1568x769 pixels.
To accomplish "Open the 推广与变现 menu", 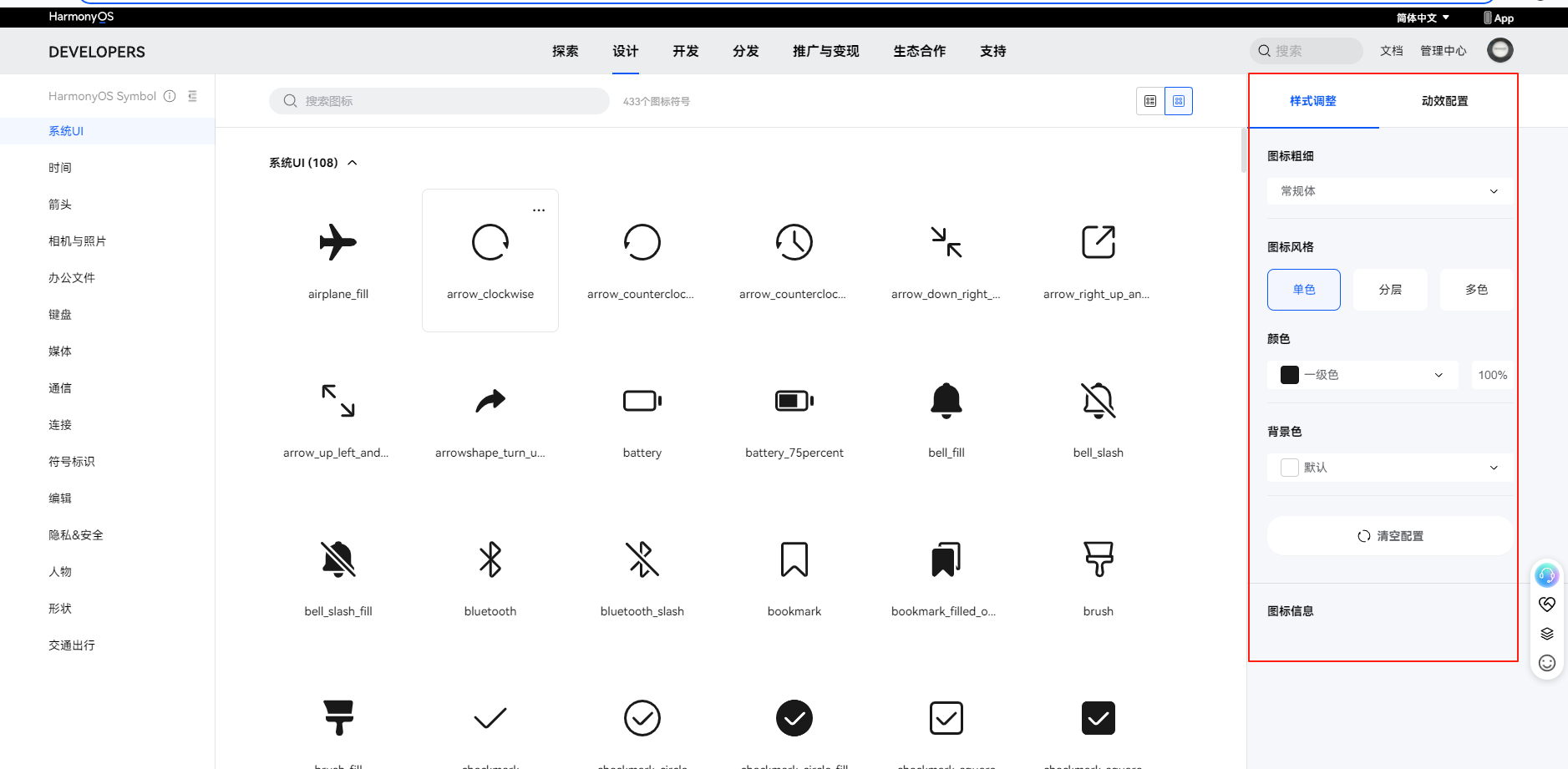I will (826, 51).
